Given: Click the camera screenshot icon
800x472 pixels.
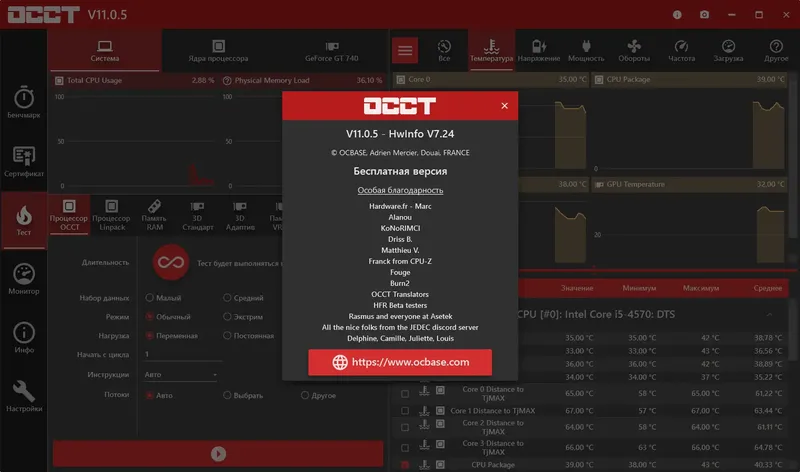Looking at the screenshot, I should click(704, 15).
